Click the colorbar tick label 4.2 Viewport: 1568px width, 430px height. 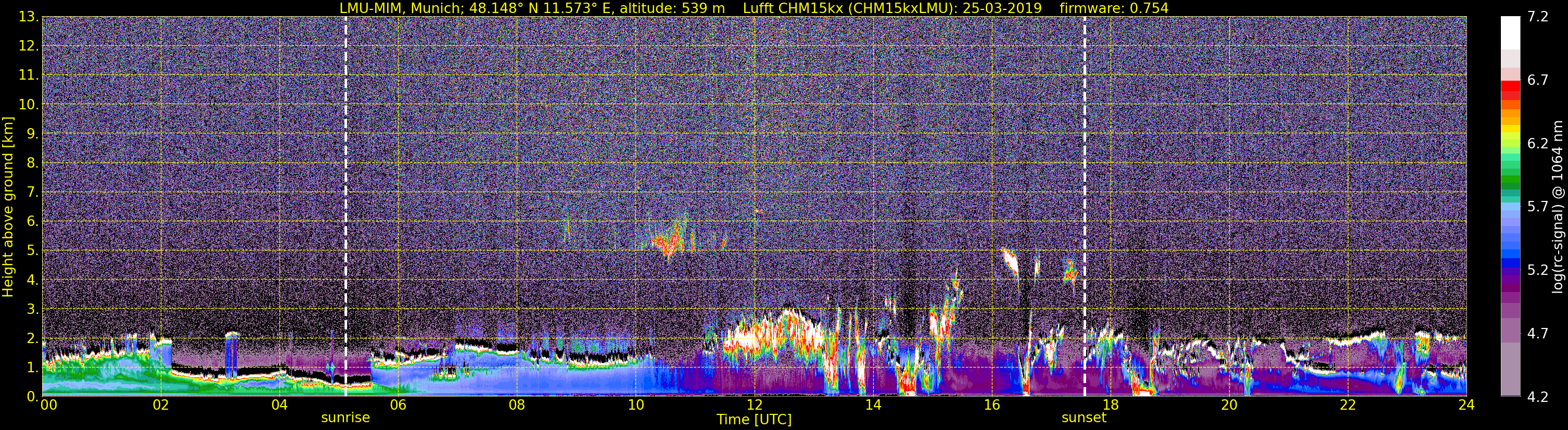click(x=1538, y=397)
